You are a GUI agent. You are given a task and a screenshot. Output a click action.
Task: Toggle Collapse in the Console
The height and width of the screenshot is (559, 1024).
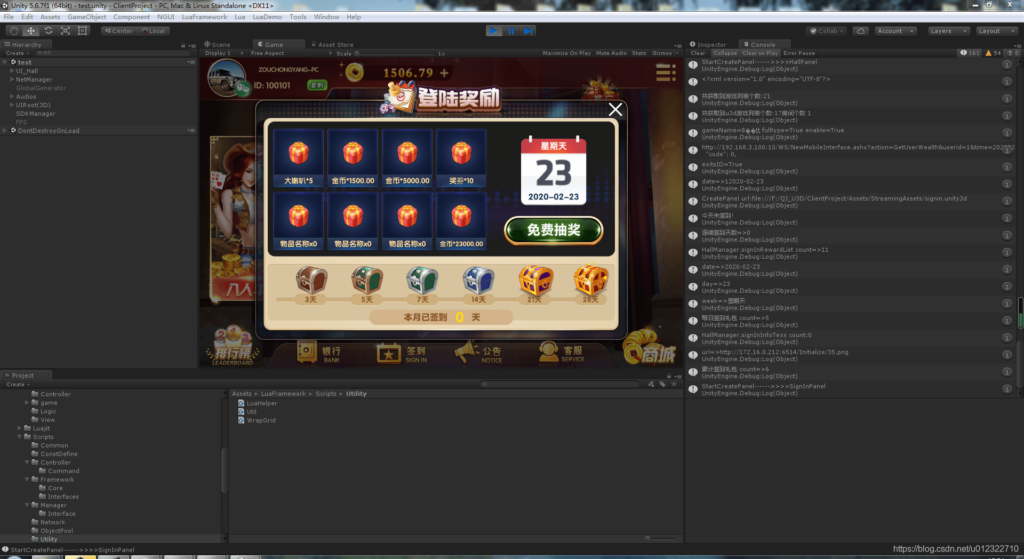point(725,53)
